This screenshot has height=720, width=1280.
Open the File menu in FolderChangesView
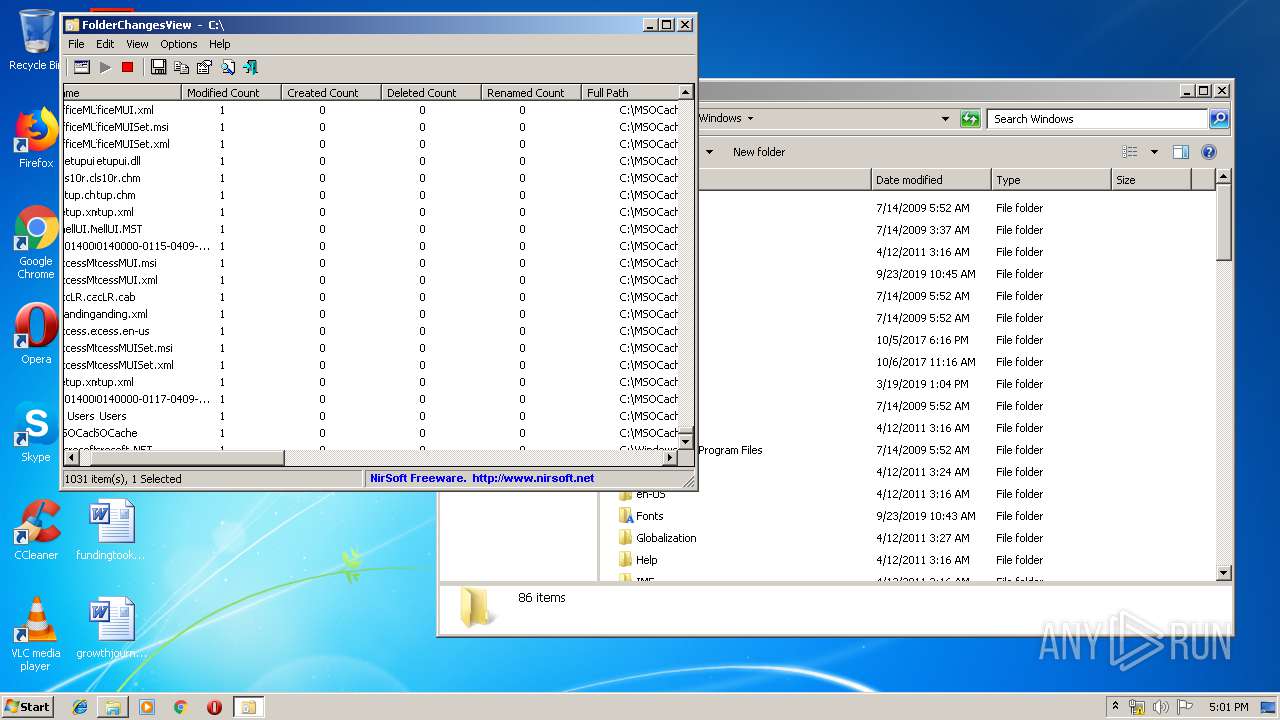pyautogui.click(x=76, y=44)
